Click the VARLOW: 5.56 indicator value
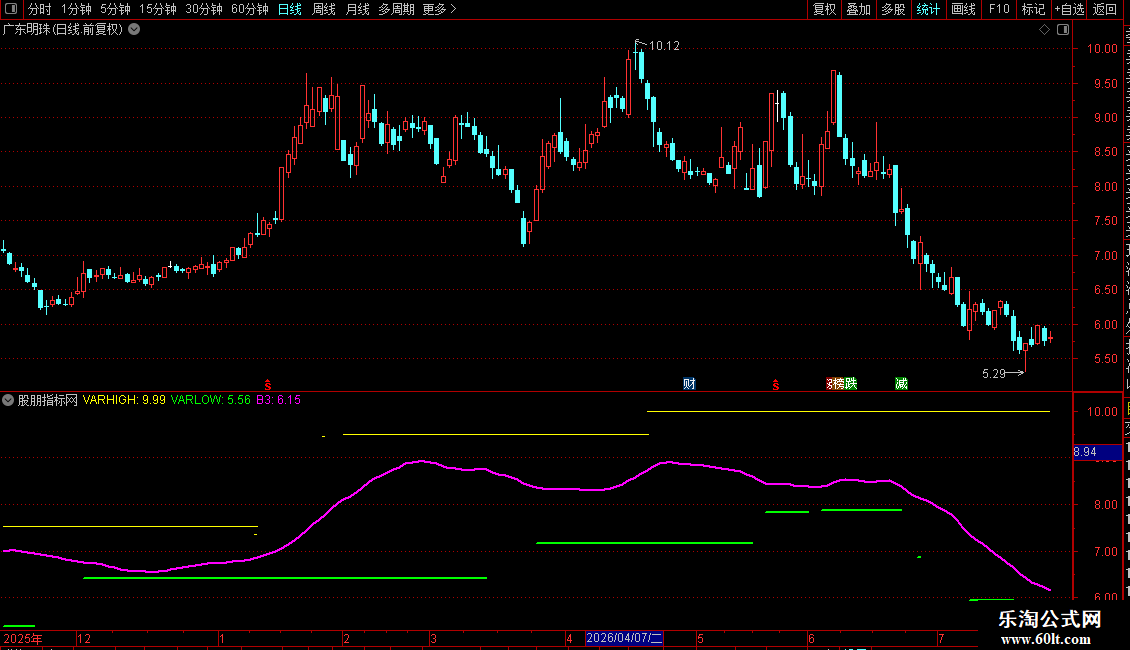This screenshot has width=1130, height=650. 210,400
